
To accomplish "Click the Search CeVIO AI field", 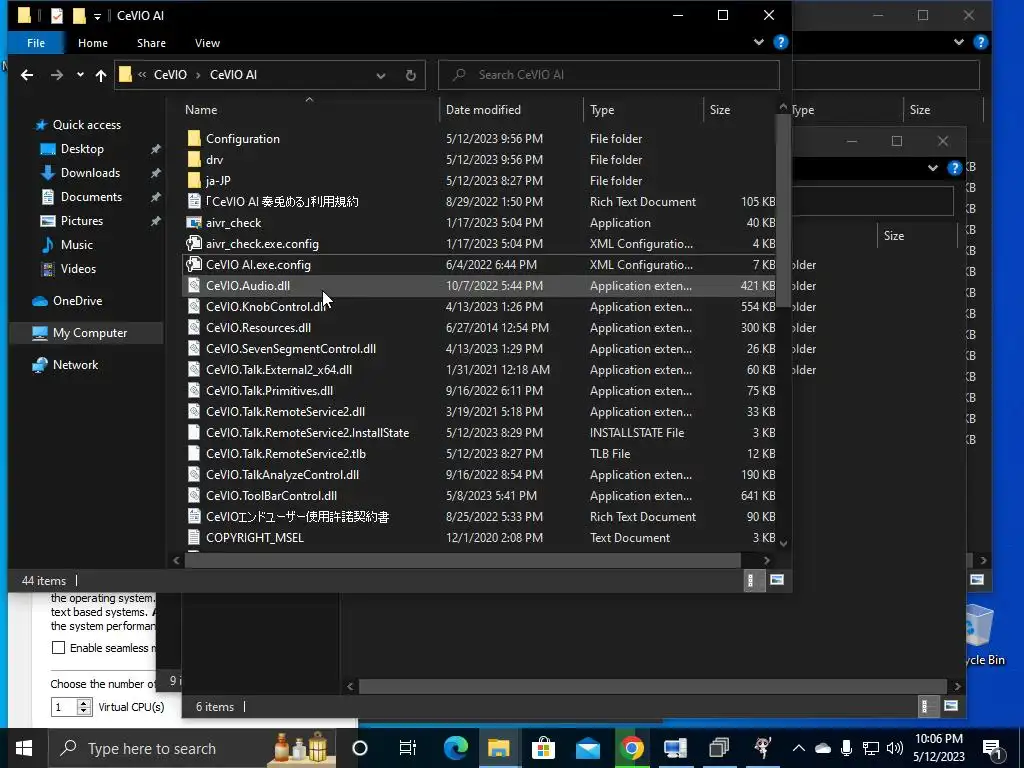I will coord(609,75).
